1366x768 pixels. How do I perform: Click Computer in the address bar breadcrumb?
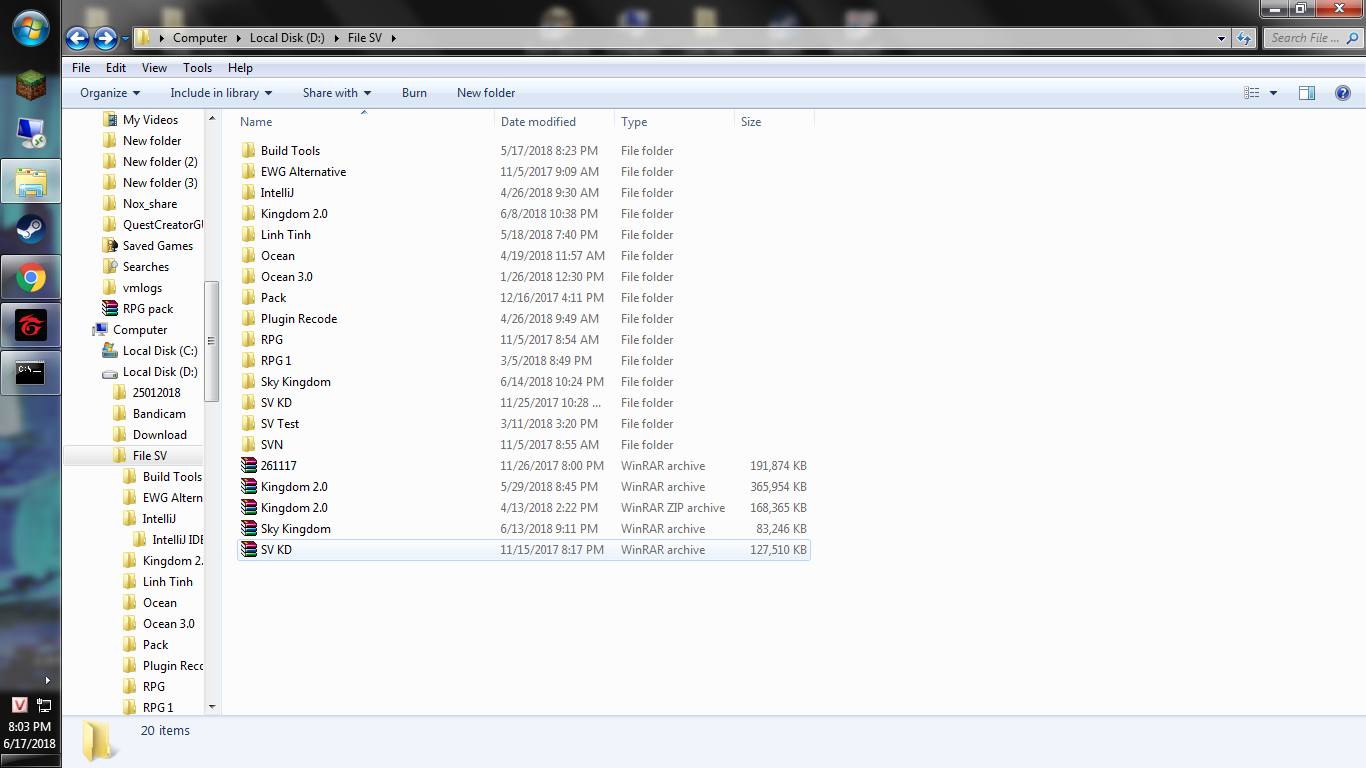[x=200, y=38]
